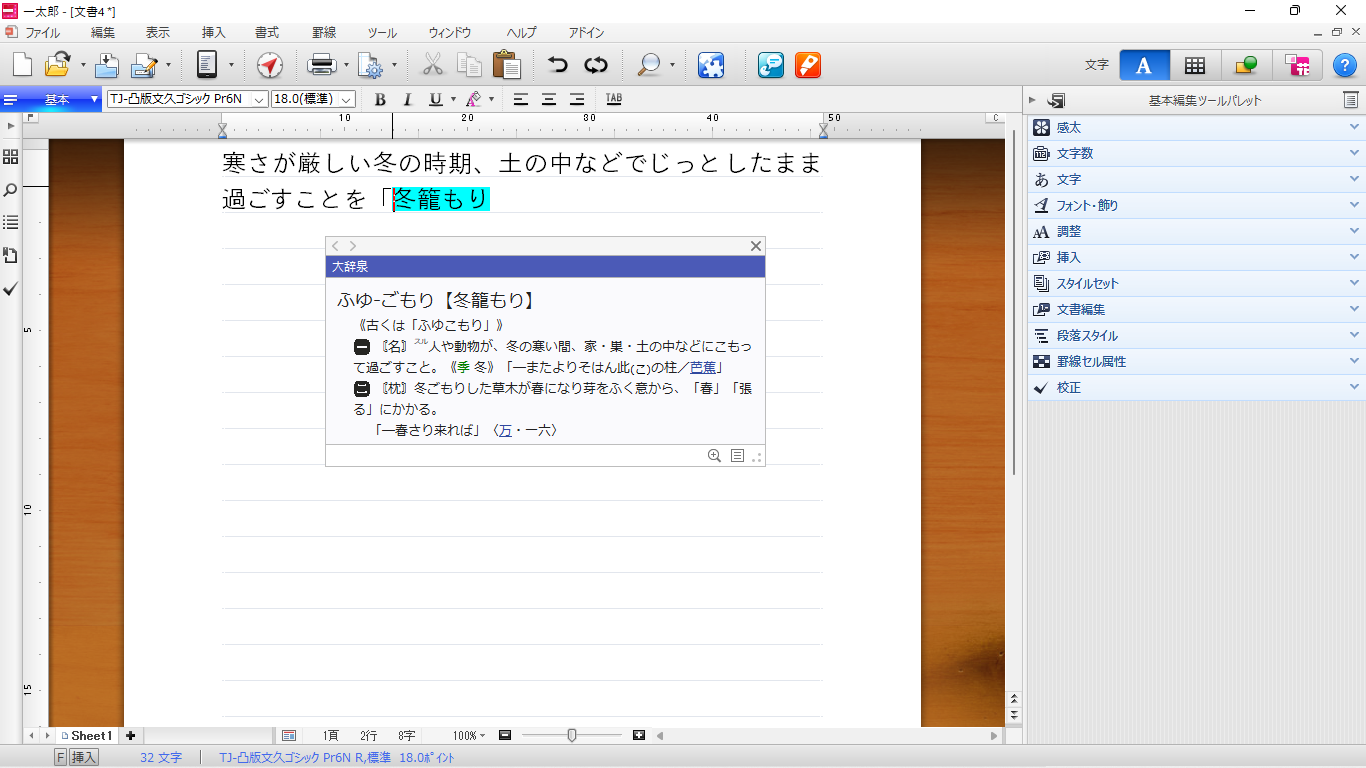Open help with the blue question mark icon
This screenshot has width=1366, height=768.
(x=1345, y=65)
